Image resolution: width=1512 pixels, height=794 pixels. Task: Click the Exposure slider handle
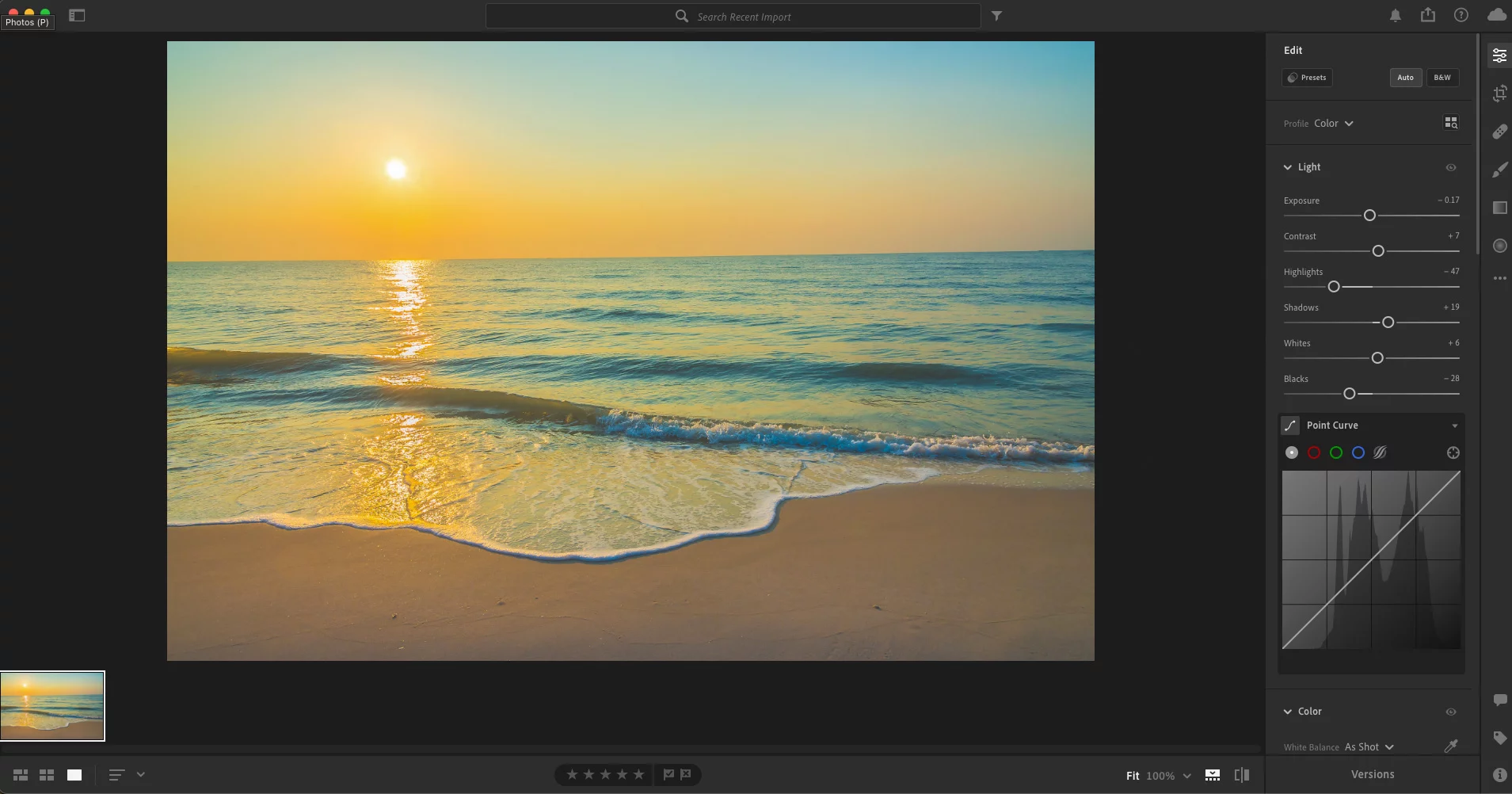click(x=1369, y=216)
